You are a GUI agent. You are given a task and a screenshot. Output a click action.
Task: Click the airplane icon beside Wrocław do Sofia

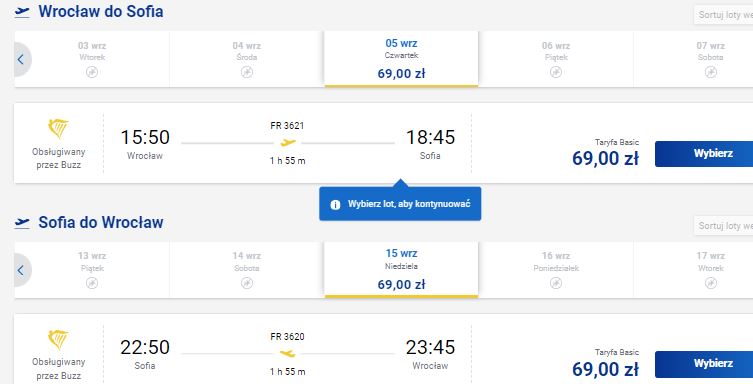(22, 12)
